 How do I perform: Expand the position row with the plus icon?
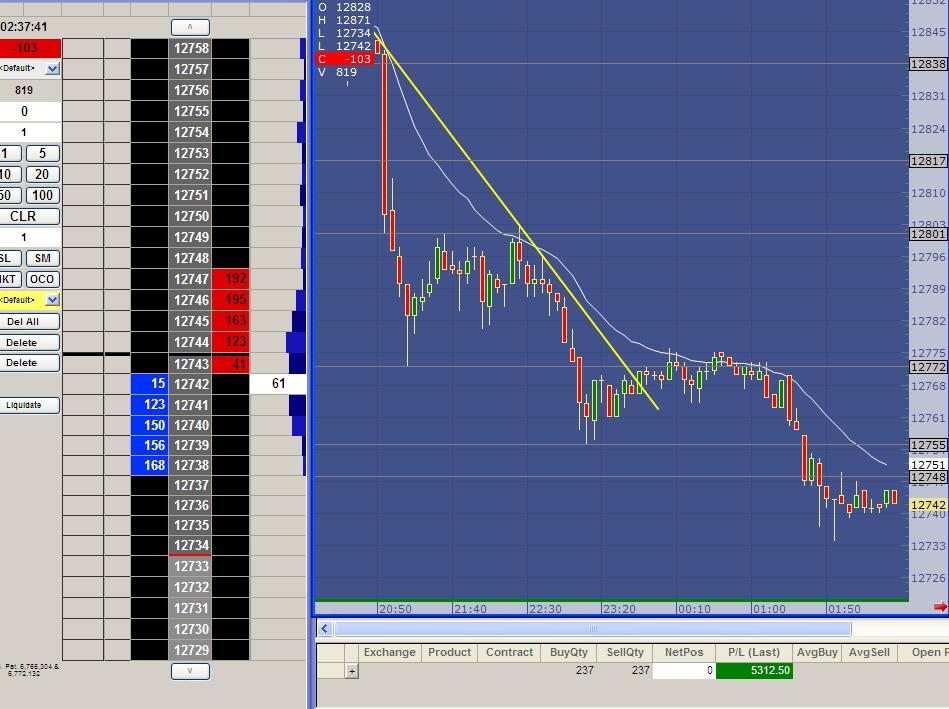[352, 671]
